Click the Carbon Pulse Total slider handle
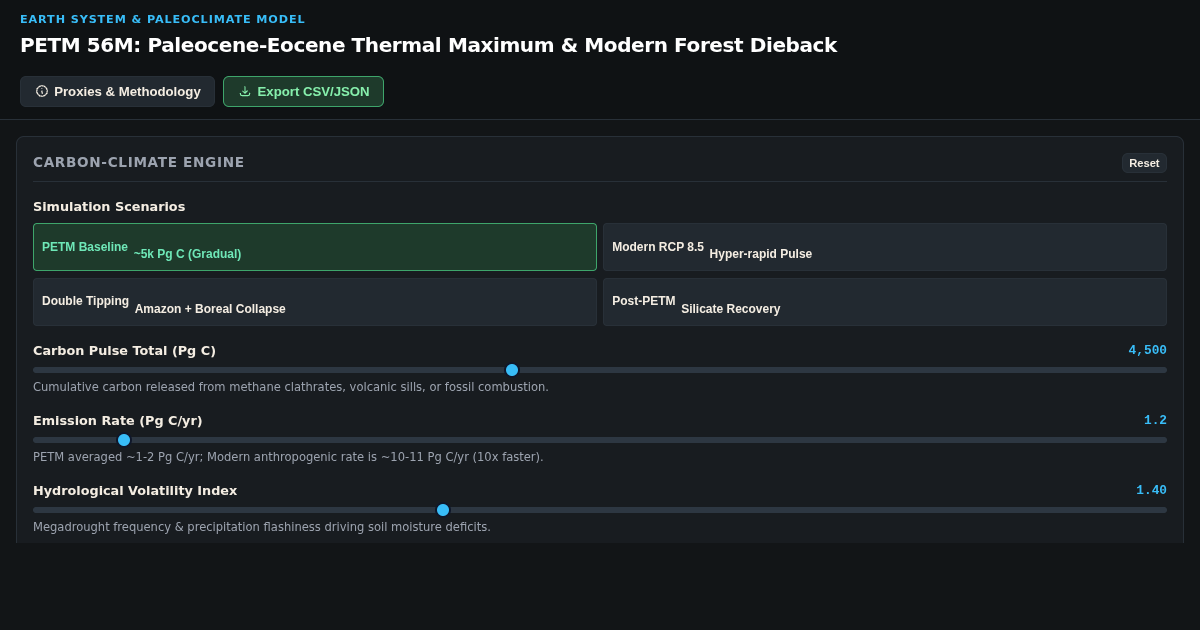The height and width of the screenshot is (630, 1200). pos(512,370)
